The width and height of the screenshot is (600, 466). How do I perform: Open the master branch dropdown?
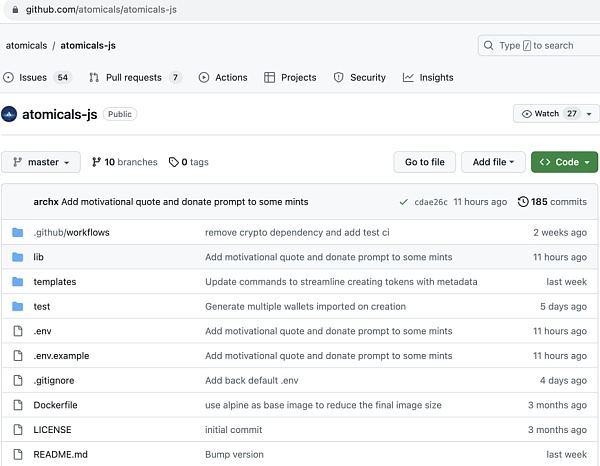point(41,162)
